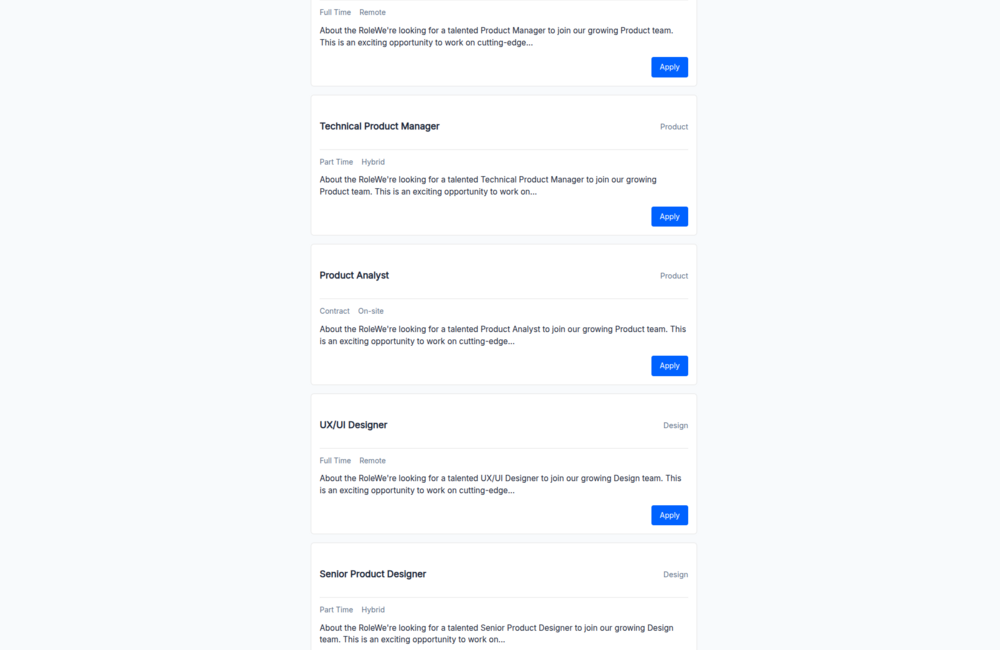1000x650 pixels.
Task: Select the Product category label on Product Analyst
Action: pyautogui.click(x=674, y=276)
